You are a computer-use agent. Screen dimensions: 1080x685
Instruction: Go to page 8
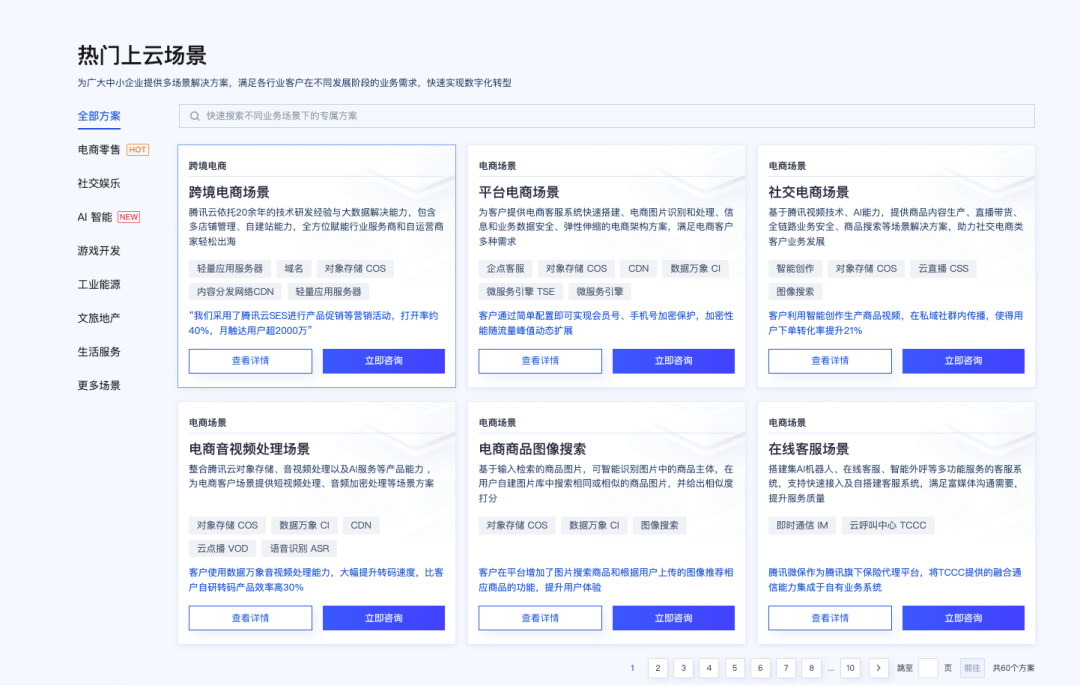(811, 668)
